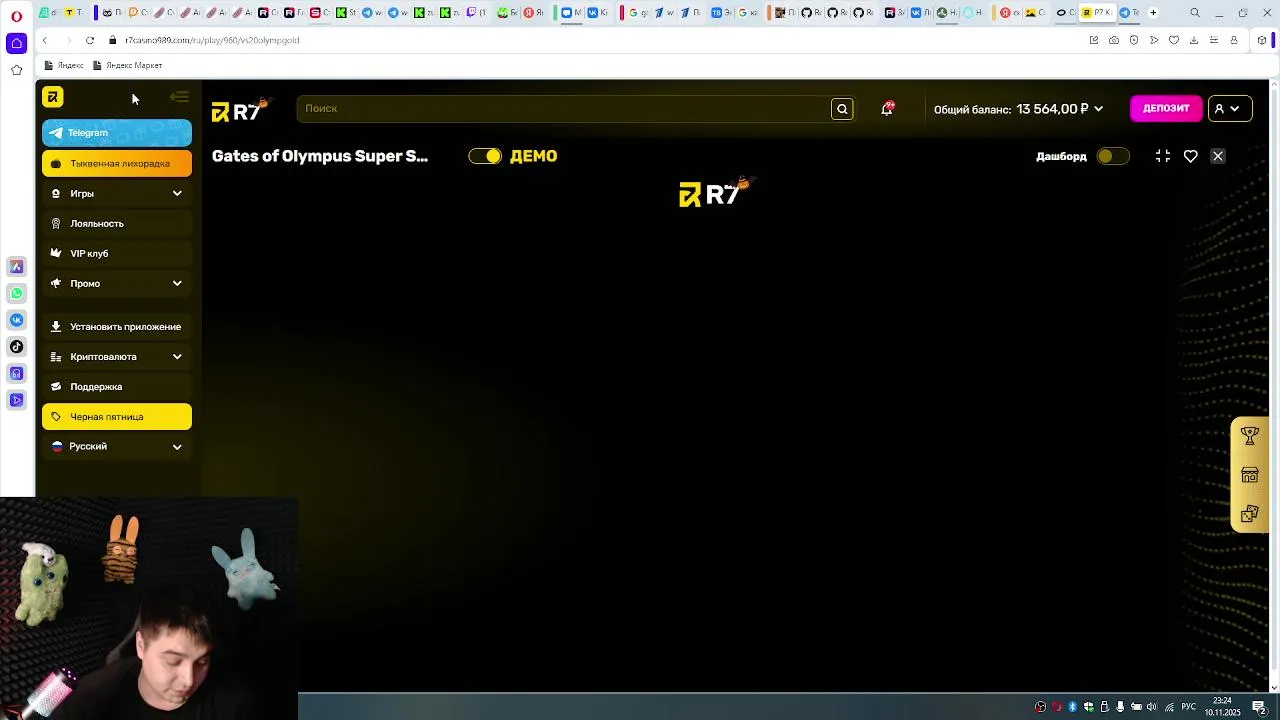Click the R7 logo in the header
Screen dimensions: 1280x720
click(x=240, y=109)
